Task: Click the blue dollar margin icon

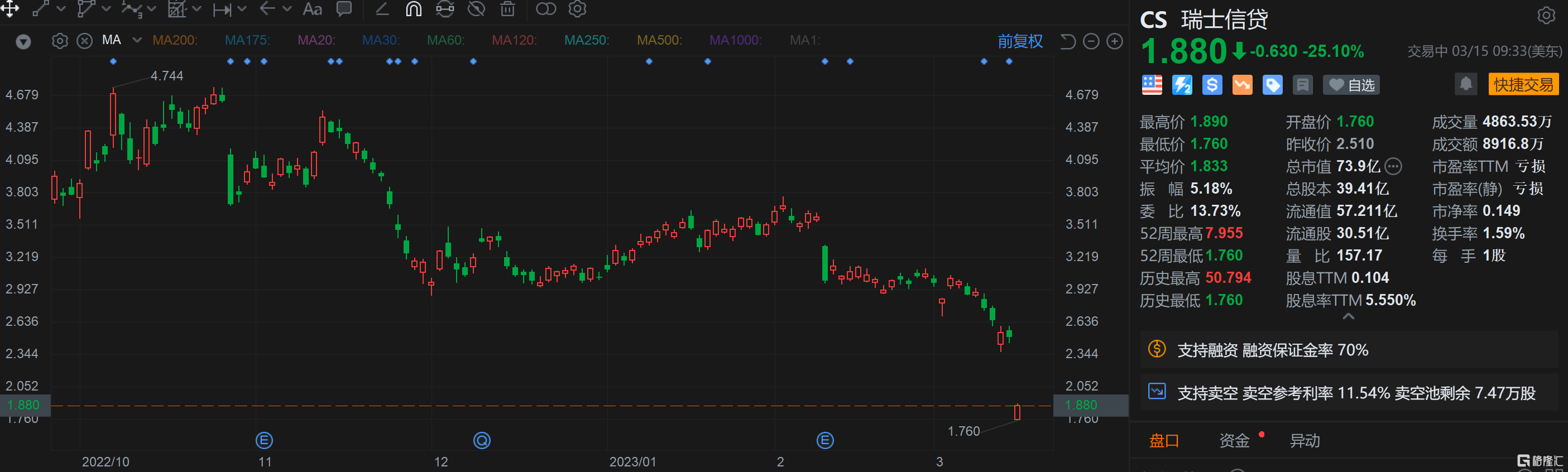Action: (1212, 85)
